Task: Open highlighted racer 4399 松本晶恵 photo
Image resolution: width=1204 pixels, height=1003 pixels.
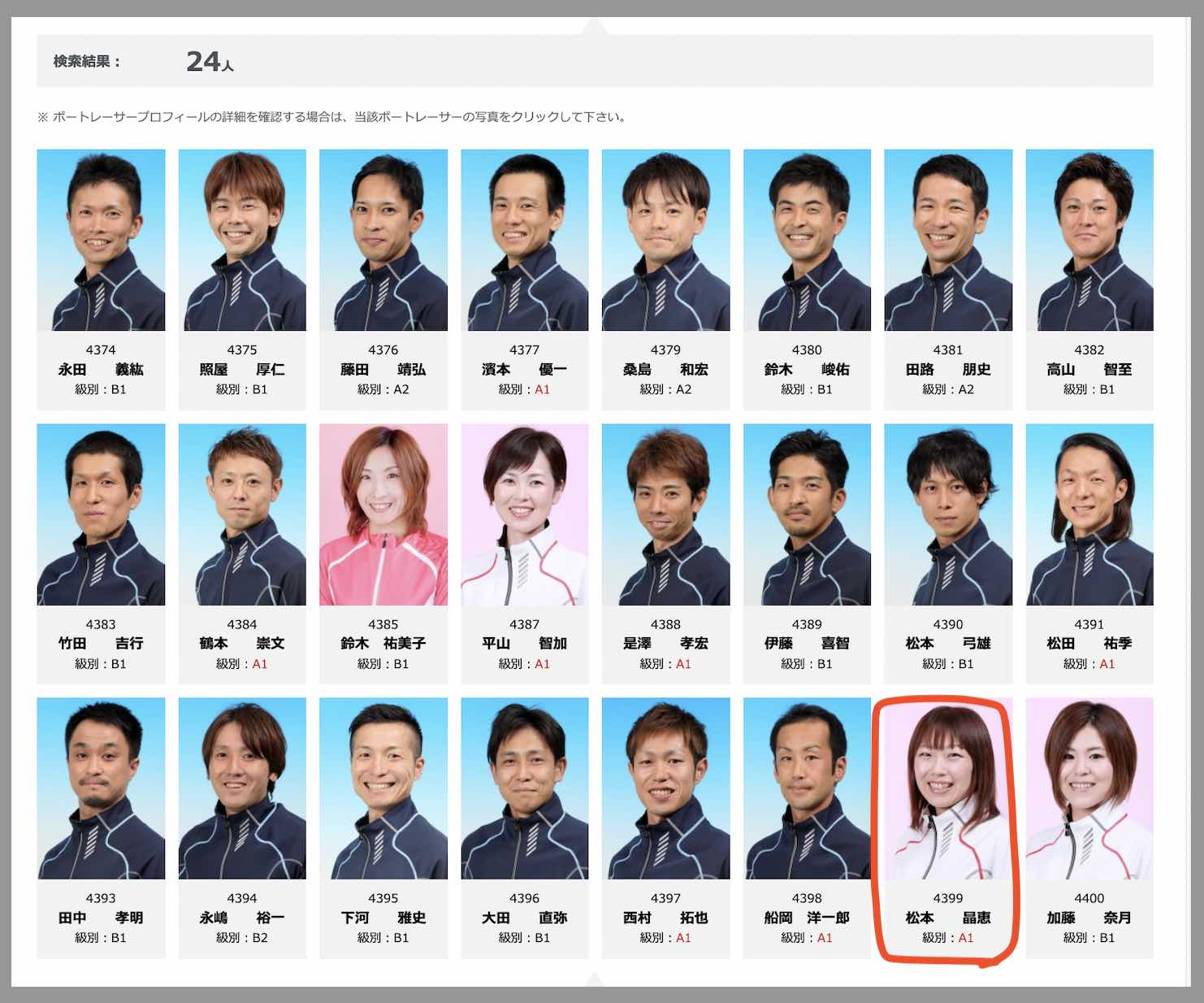Action: [948, 788]
